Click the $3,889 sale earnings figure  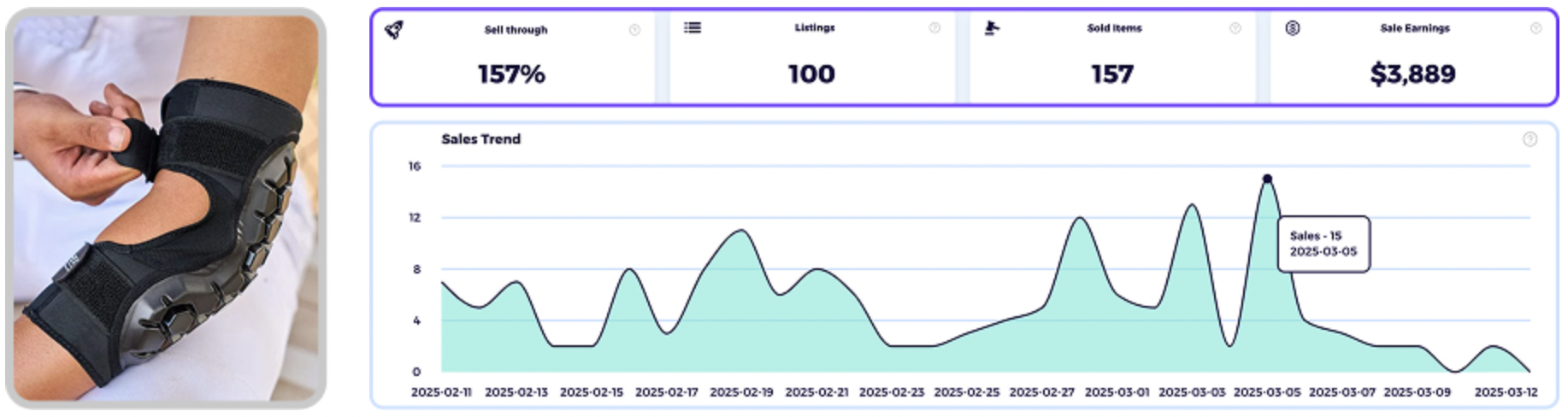click(1412, 74)
